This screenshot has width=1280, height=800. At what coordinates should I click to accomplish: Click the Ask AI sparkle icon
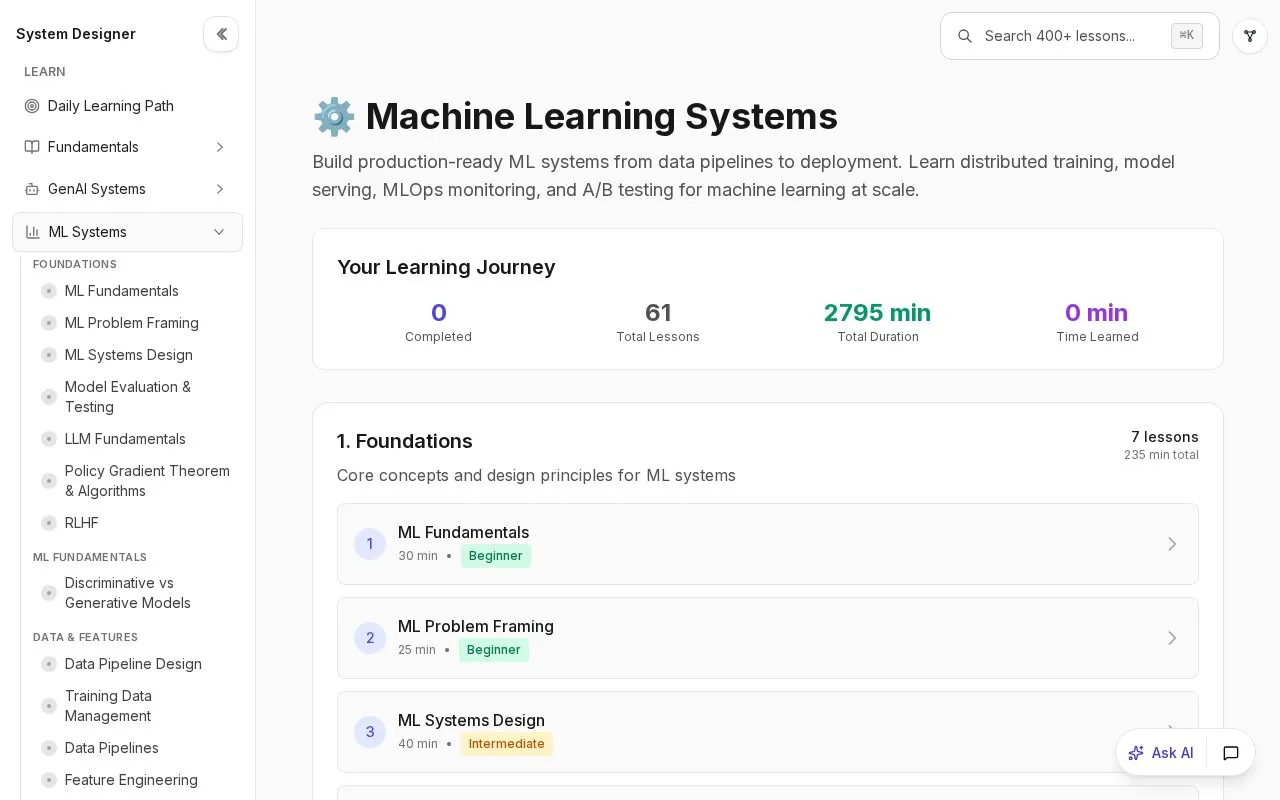pyautogui.click(x=1136, y=753)
